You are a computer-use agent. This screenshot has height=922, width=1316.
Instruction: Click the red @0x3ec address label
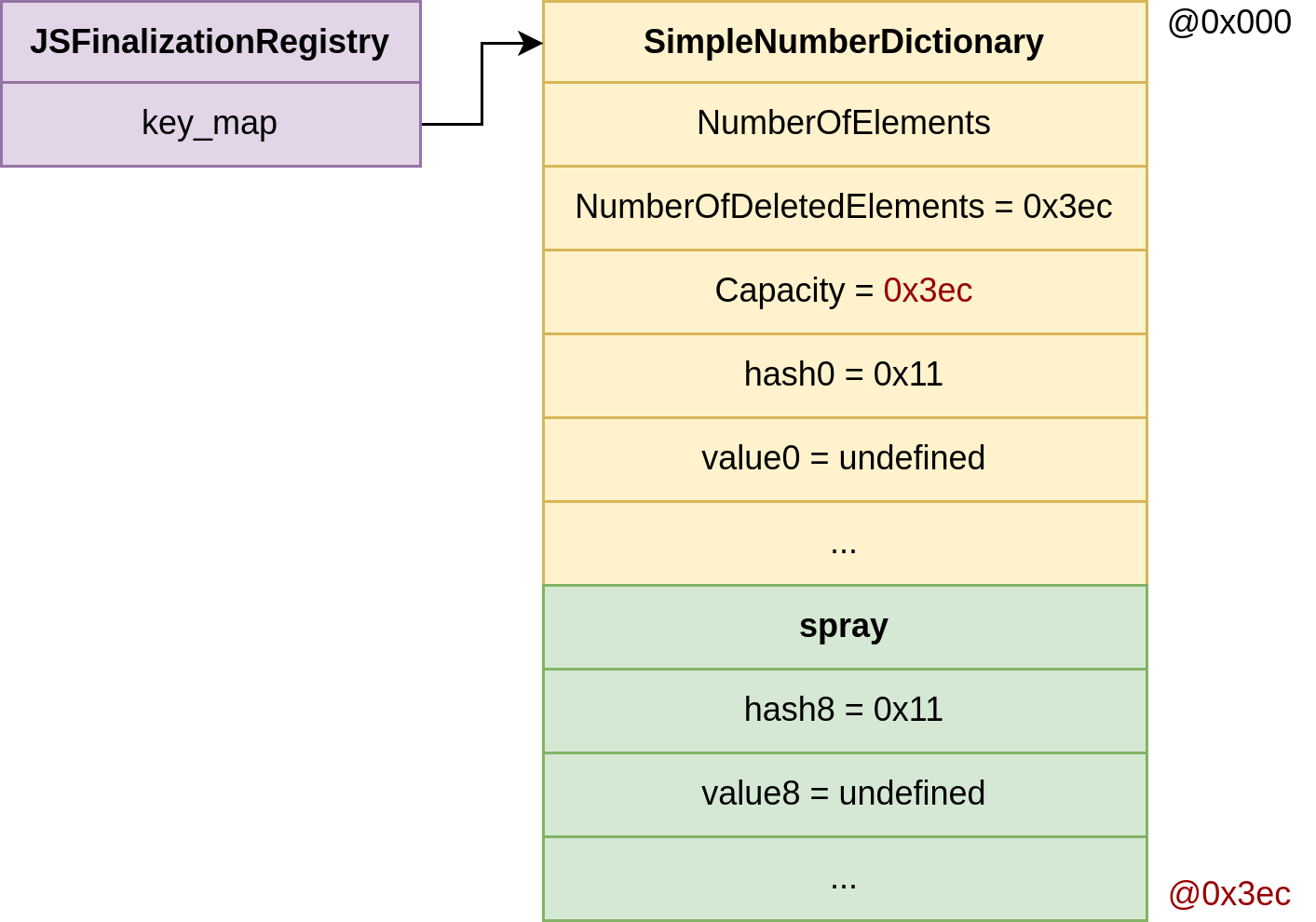[x=1229, y=894]
